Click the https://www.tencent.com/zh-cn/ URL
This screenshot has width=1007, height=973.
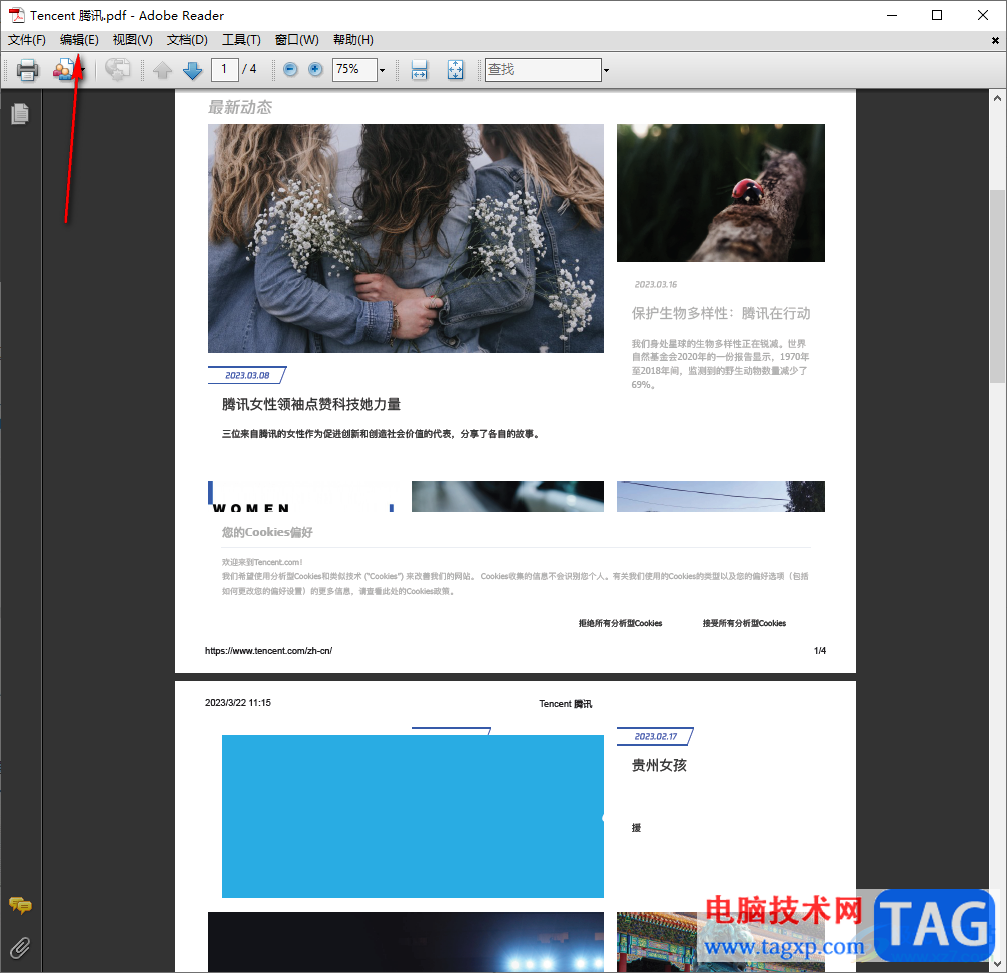point(268,651)
